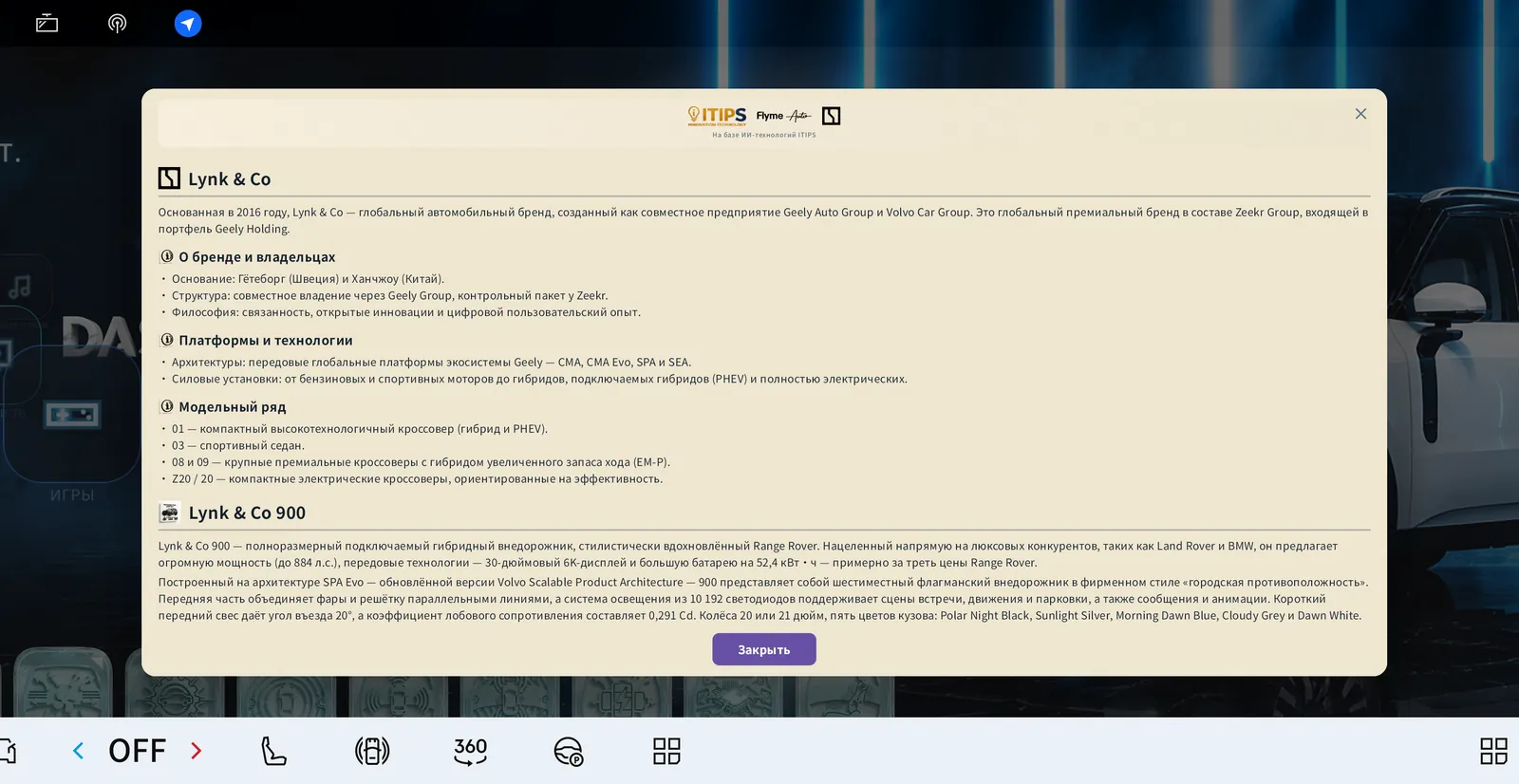
Task: Open the screen cast icon in top bar
Action: tap(47, 24)
